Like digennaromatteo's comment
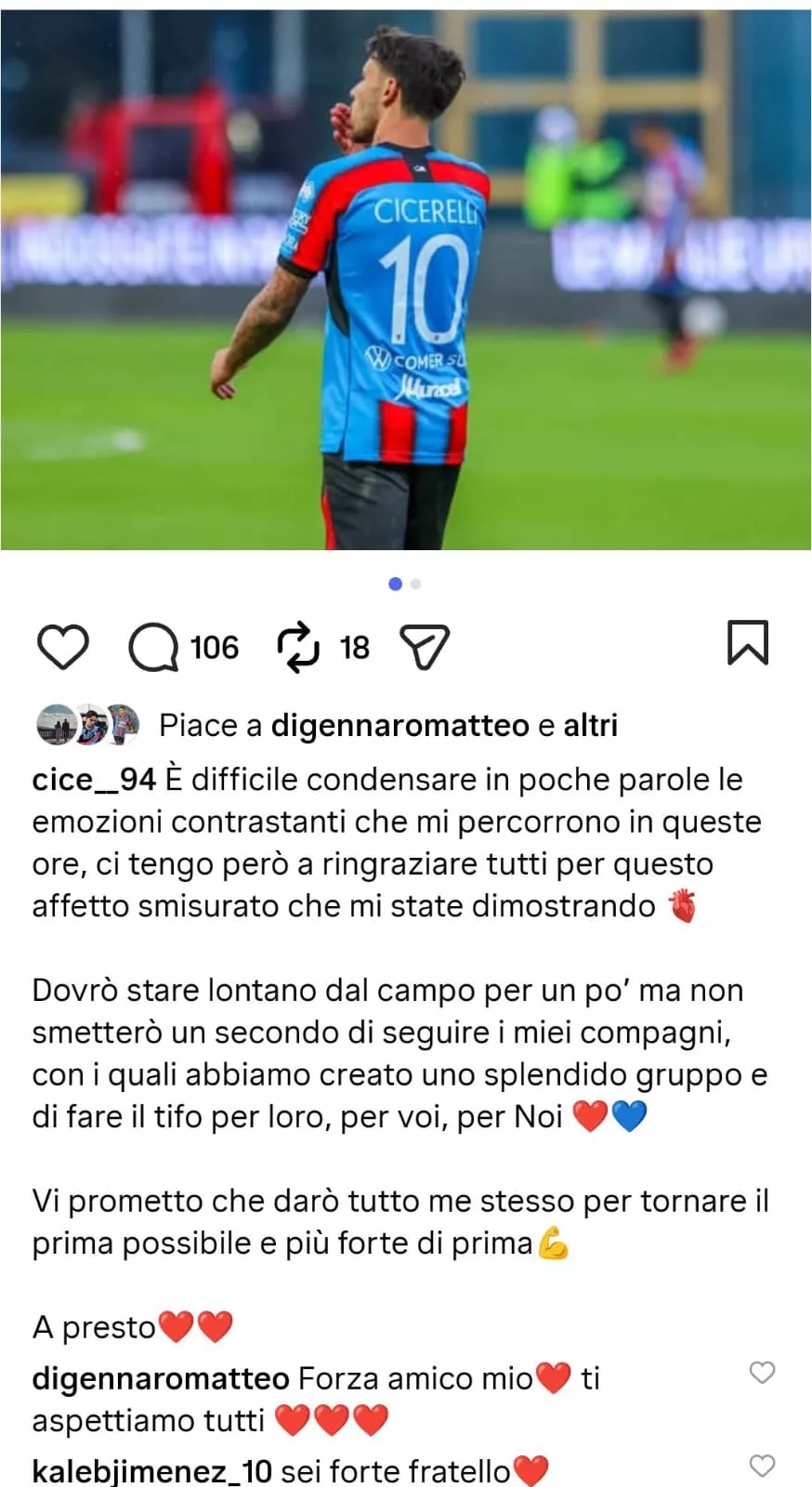812x1487 pixels. (762, 1373)
